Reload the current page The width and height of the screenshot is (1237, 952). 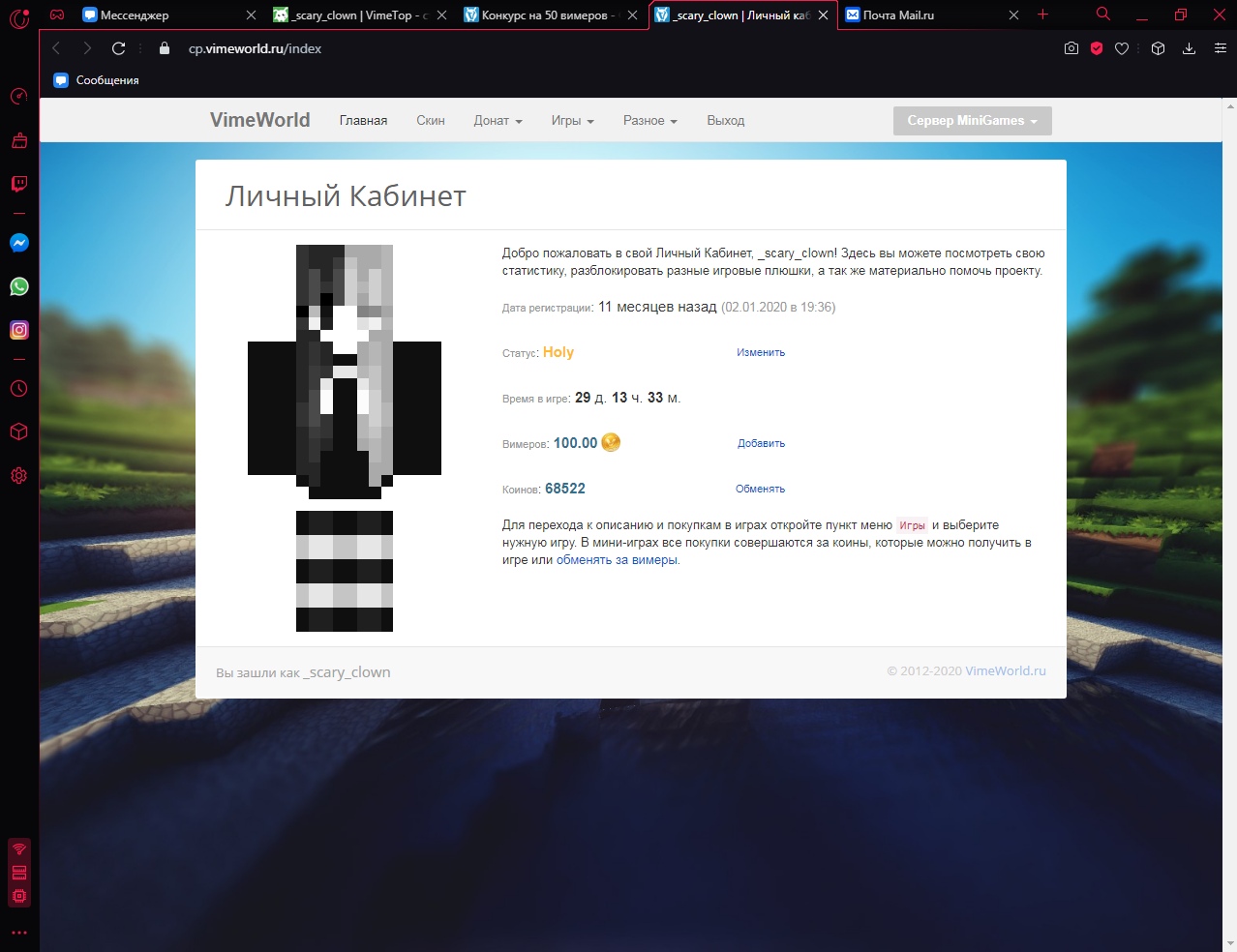tap(119, 48)
